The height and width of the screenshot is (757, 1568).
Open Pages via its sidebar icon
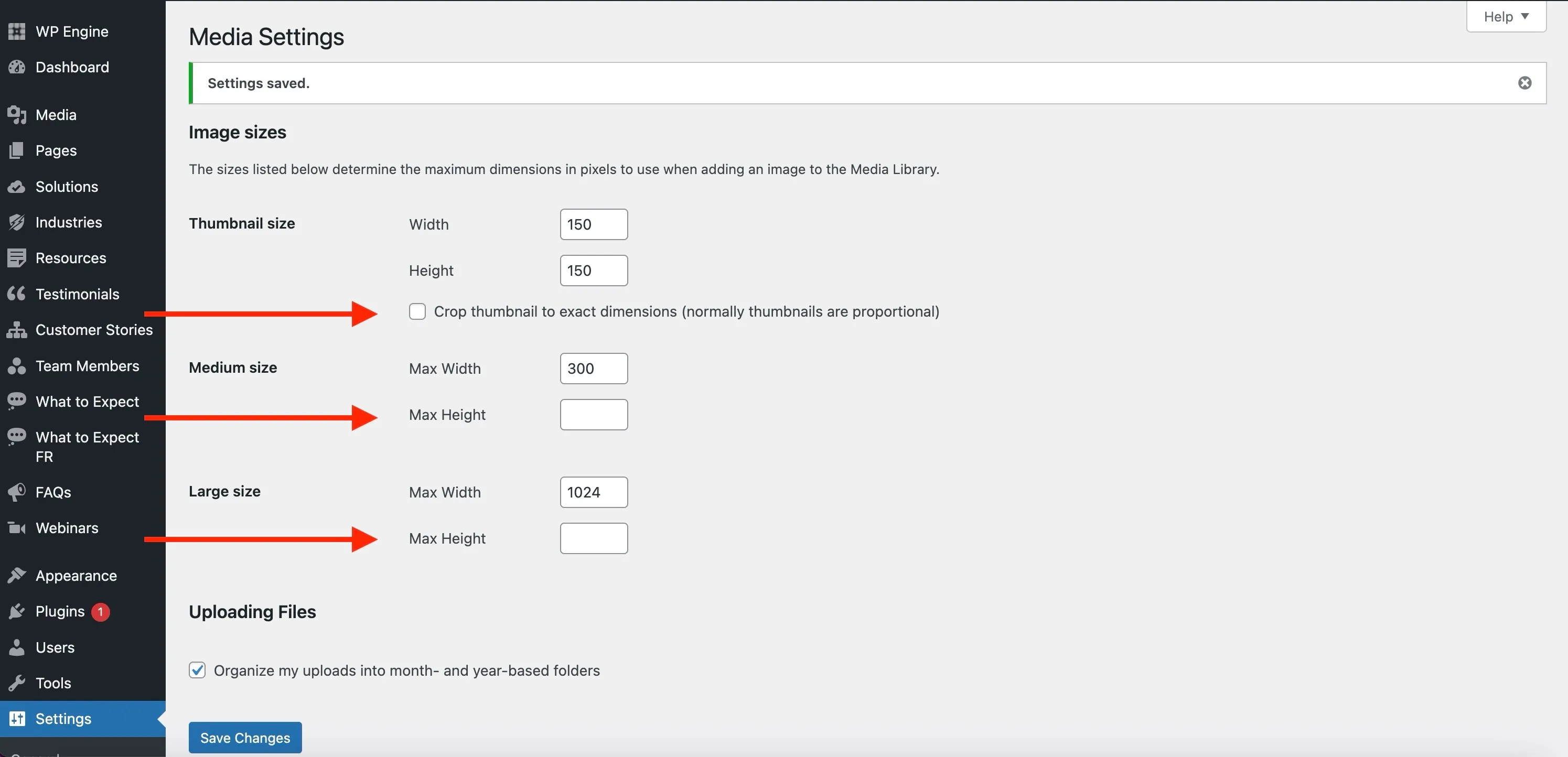17,150
